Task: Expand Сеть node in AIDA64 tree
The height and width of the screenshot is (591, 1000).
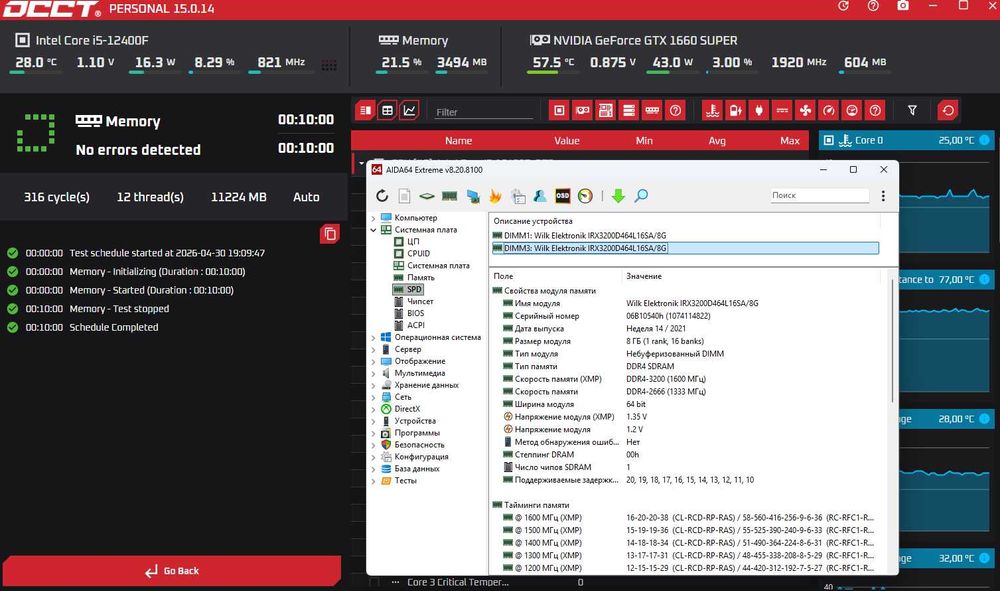Action: 373,397
